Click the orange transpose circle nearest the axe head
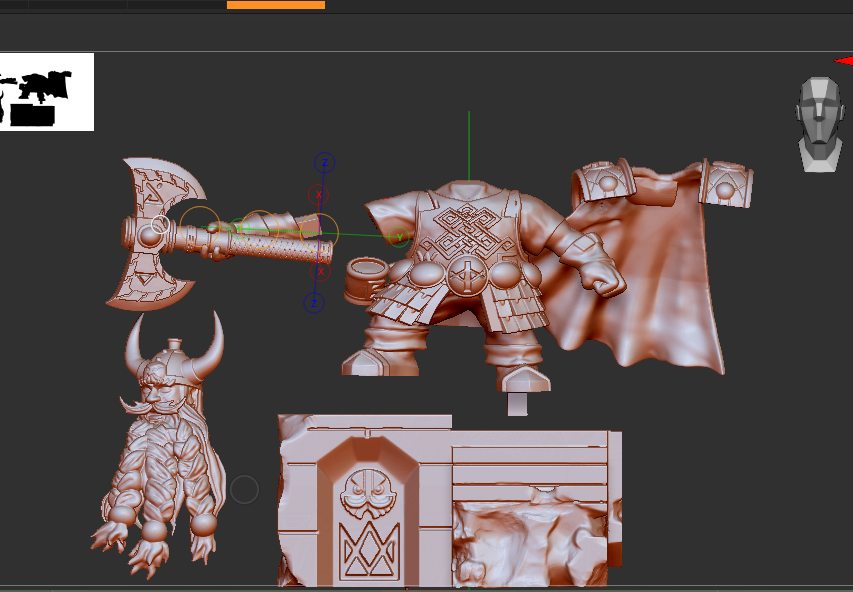This screenshot has width=853, height=592. [200, 226]
